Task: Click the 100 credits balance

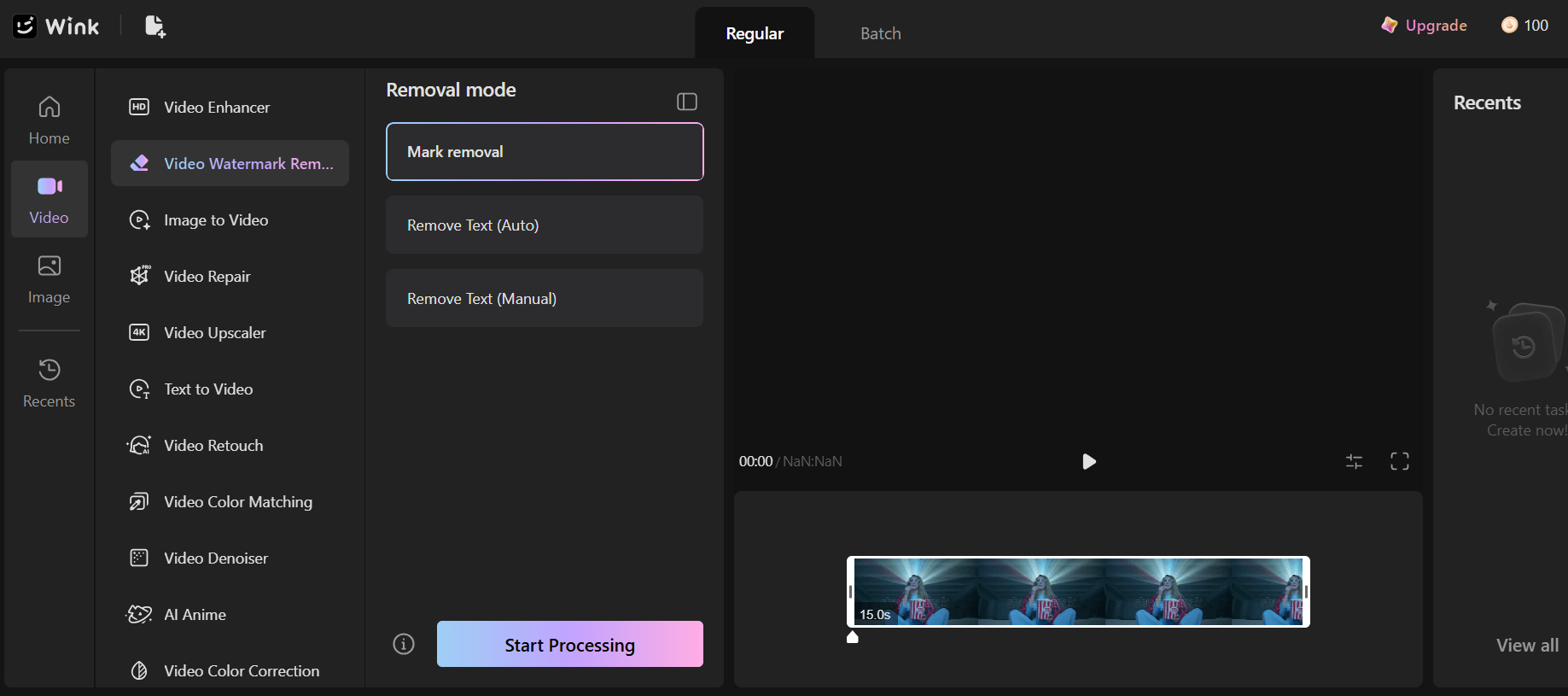Action: tap(1536, 25)
